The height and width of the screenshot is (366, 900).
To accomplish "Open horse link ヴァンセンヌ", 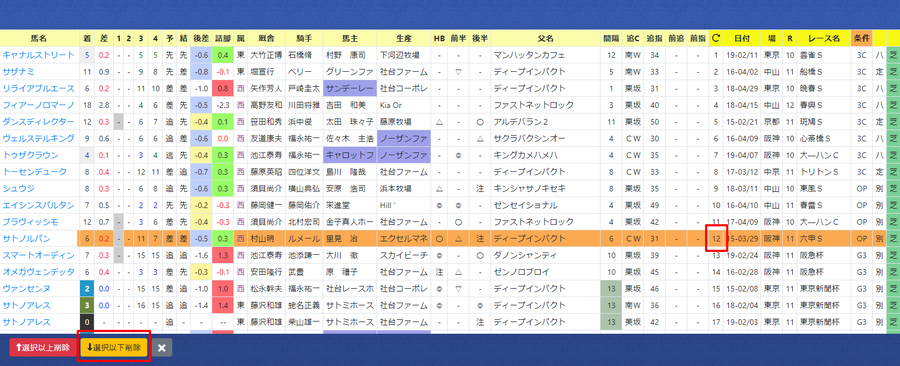I will click(26, 288).
